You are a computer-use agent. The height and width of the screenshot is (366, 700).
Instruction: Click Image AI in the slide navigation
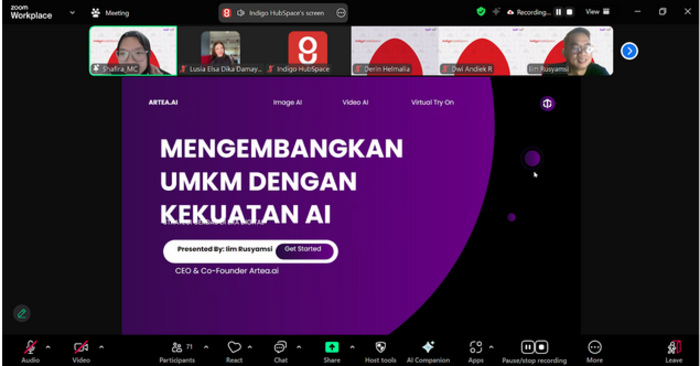pos(288,102)
